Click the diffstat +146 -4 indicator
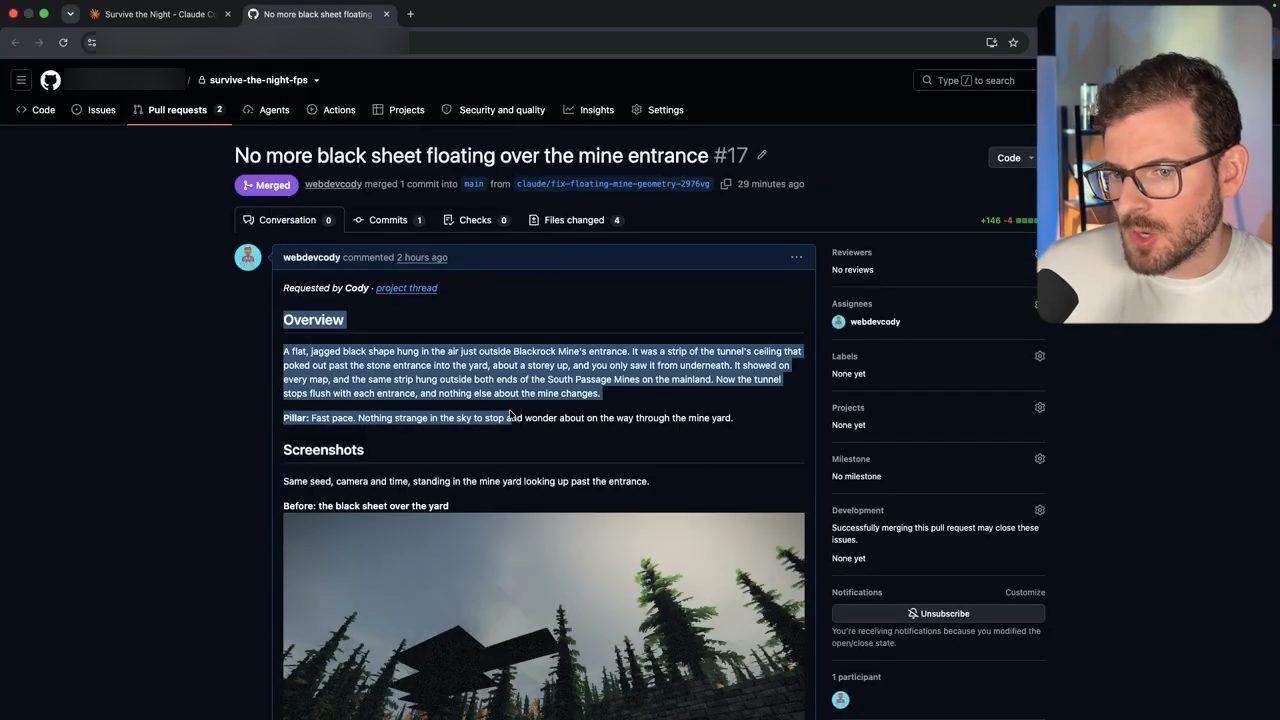The height and width of the screenshot is (720, 1280). click(x=1009, y=220)
